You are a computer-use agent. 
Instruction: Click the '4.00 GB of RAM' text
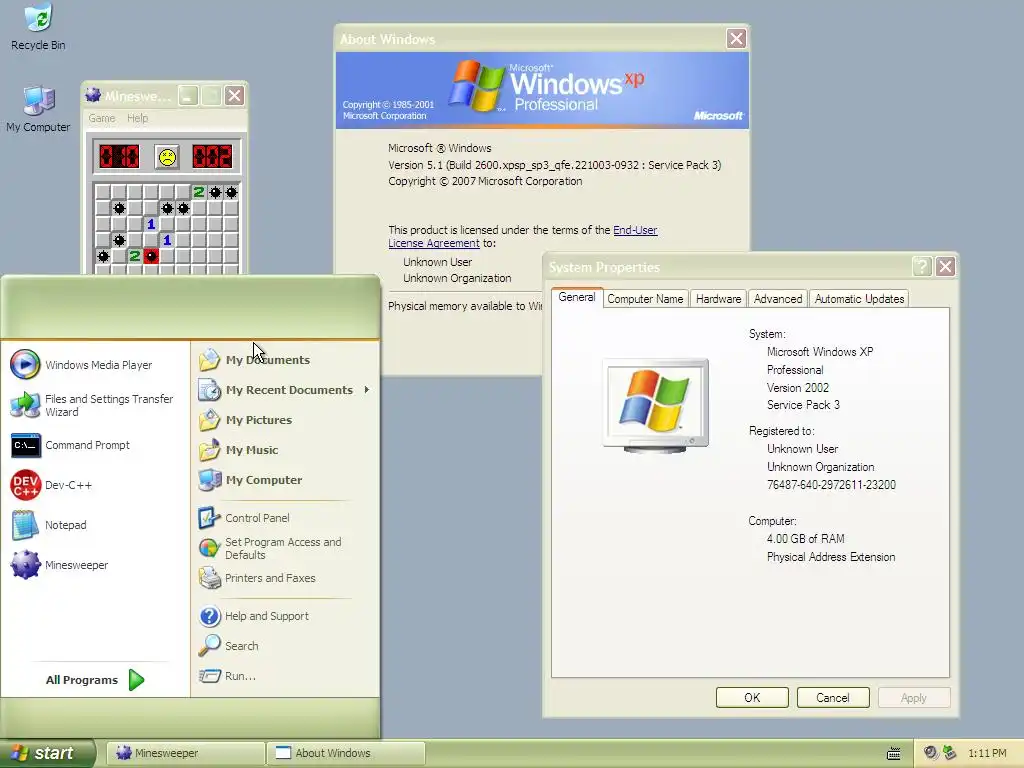point(806,539)
